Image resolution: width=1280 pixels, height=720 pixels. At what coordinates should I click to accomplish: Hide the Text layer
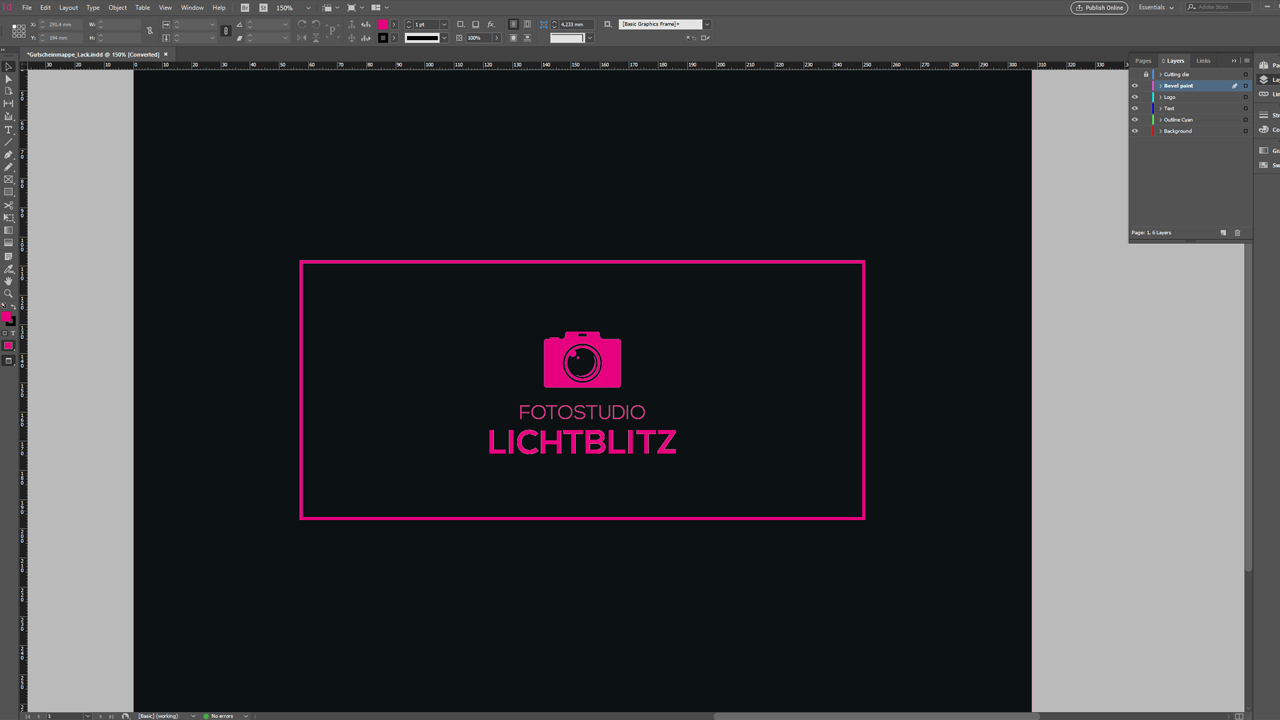tap(1134, 108)
